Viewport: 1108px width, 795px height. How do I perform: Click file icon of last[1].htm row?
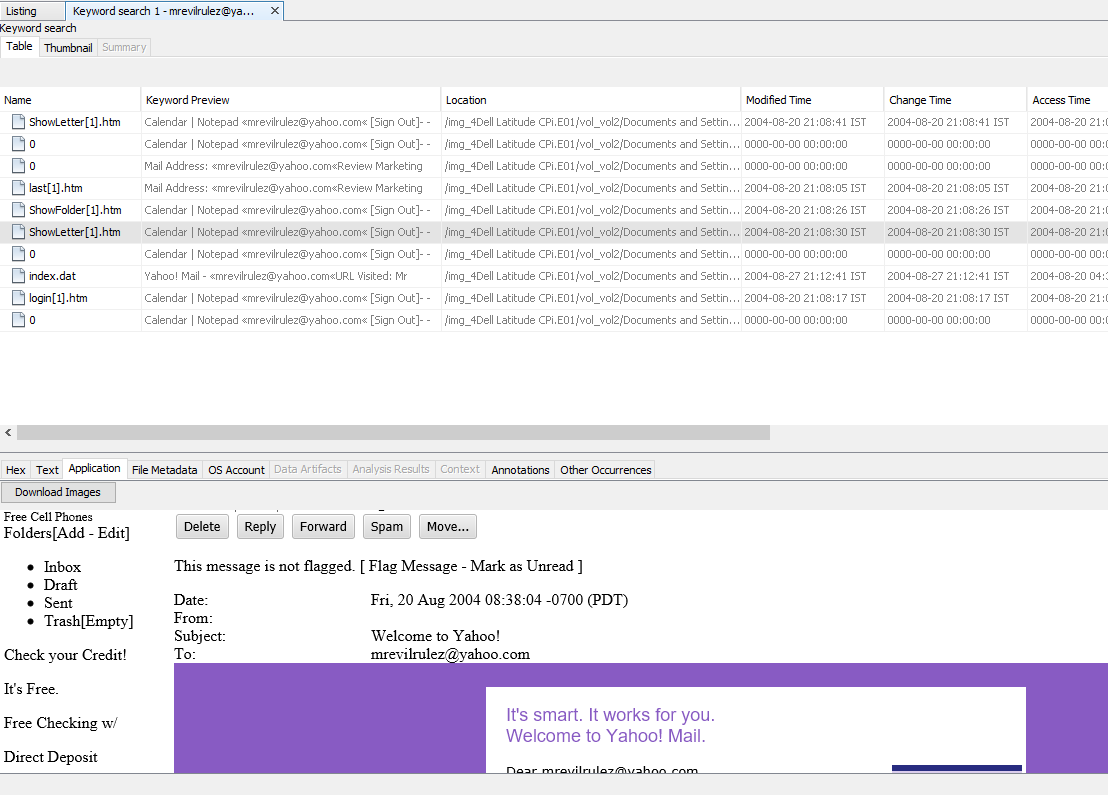18,188
